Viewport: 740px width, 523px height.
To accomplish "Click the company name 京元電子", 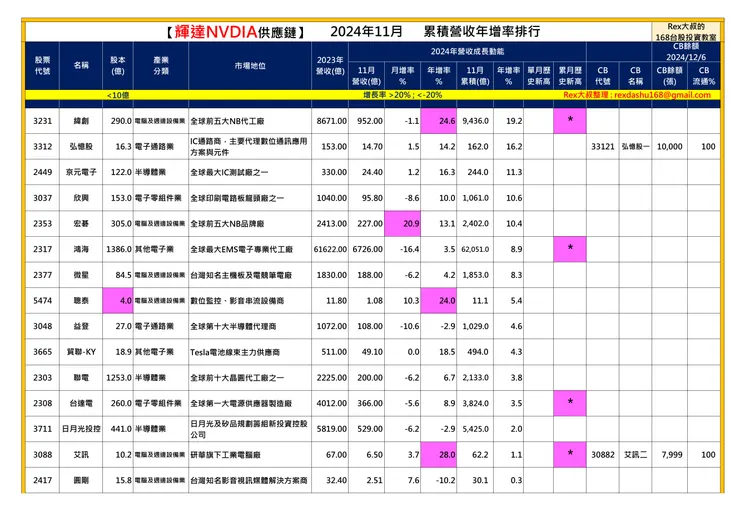I will 81,172.
